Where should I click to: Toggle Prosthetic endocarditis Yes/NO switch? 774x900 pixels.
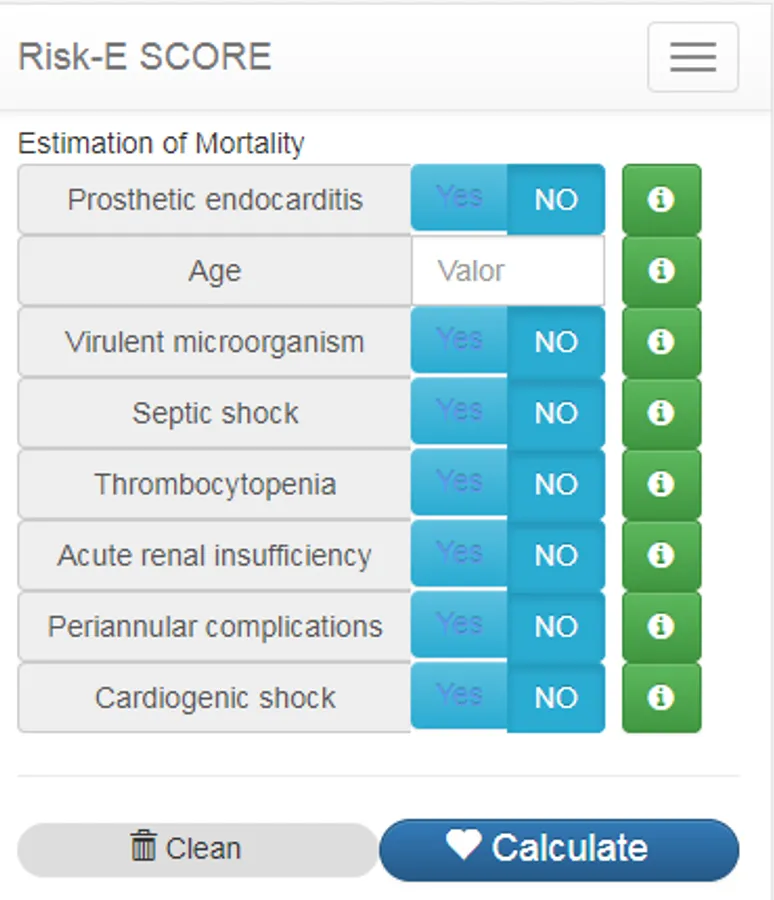click(508, 200)
